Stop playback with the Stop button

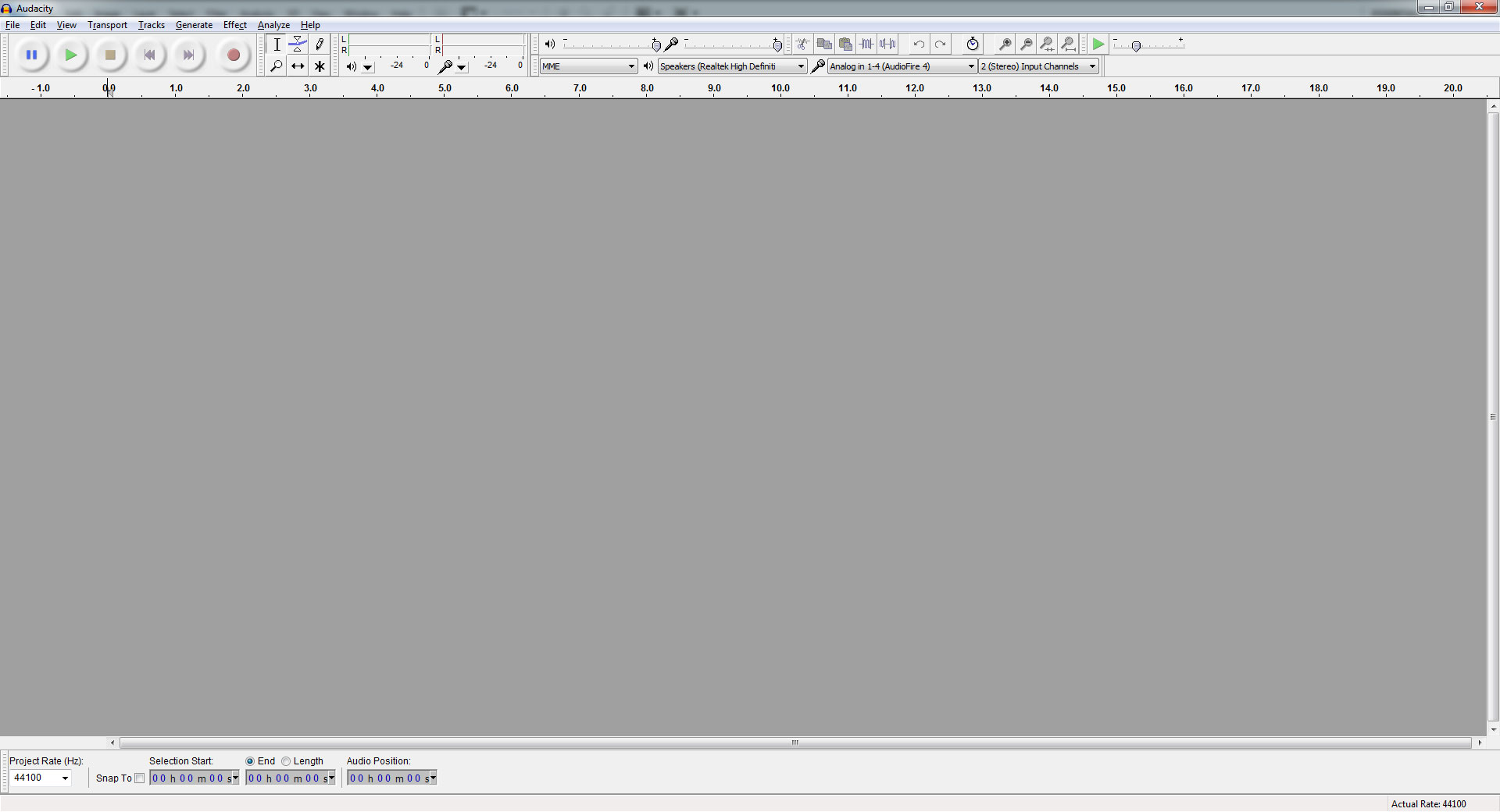coord(110,55)
